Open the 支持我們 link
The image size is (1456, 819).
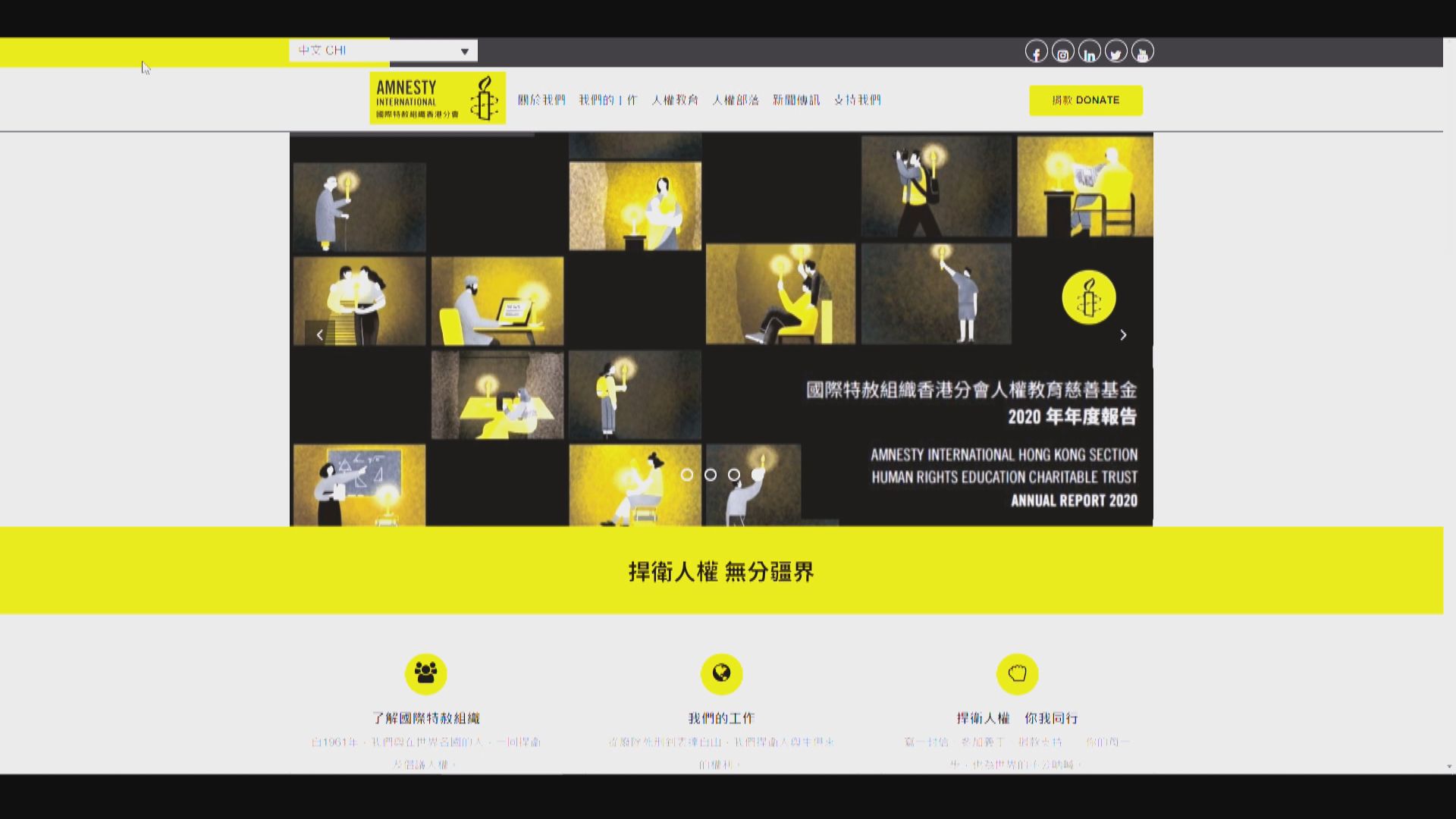click(858, 99)
